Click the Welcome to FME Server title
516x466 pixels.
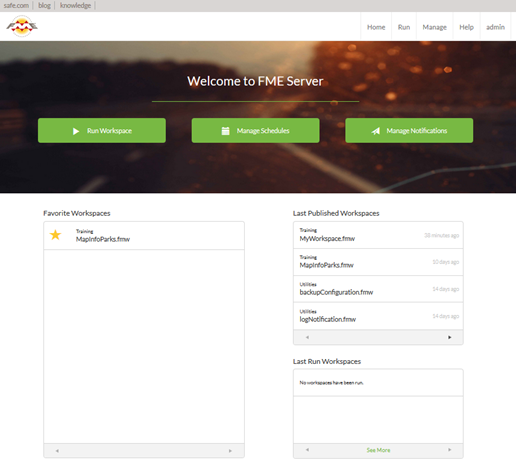point(255,81)
